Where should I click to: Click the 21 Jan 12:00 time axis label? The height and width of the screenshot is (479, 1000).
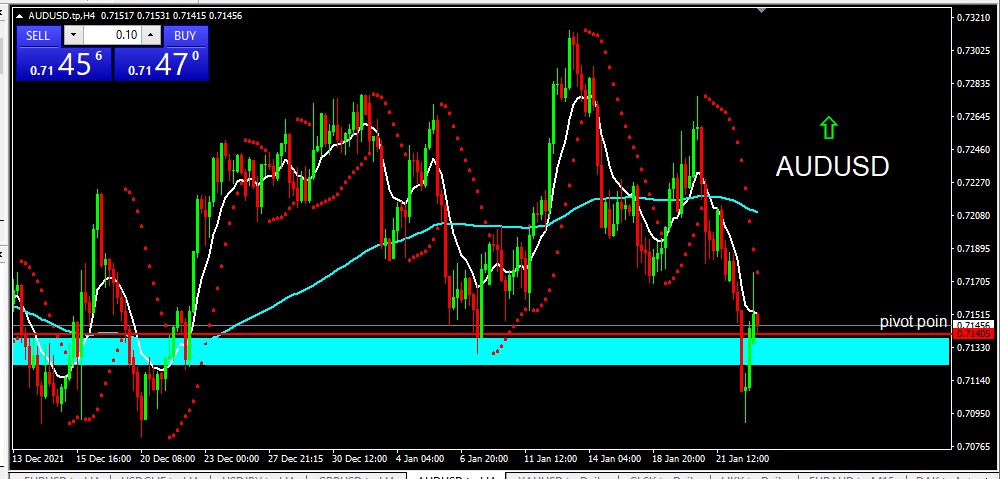[x=742, y=459]
